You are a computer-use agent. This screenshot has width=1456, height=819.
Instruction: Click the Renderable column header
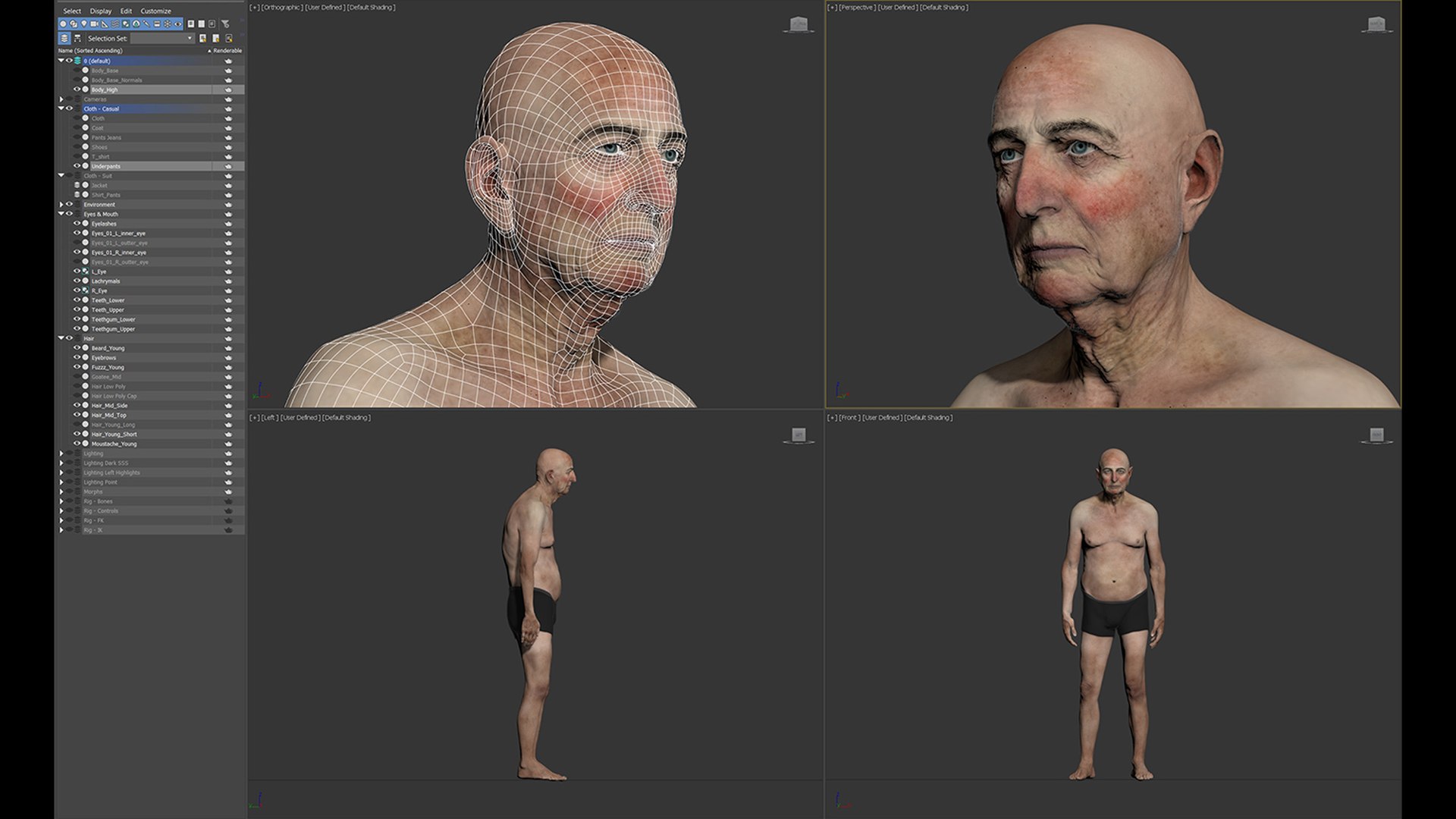tap(227, 51)
